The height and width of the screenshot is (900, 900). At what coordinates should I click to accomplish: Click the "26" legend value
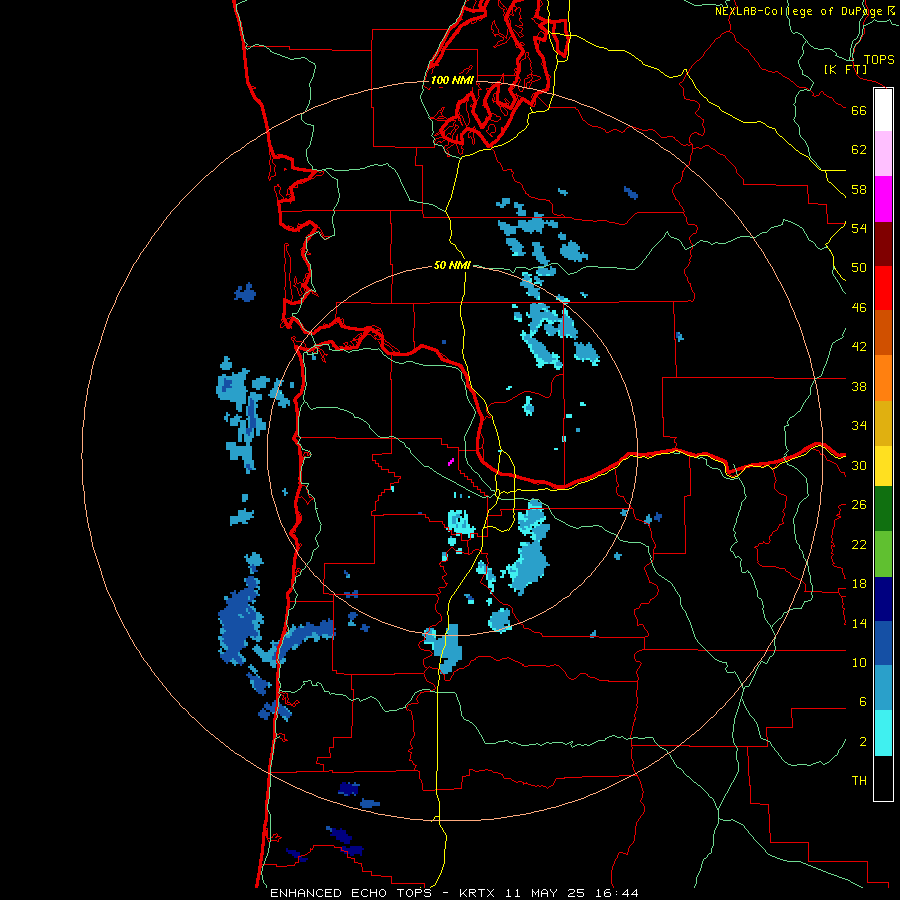(x=859, y=505)
